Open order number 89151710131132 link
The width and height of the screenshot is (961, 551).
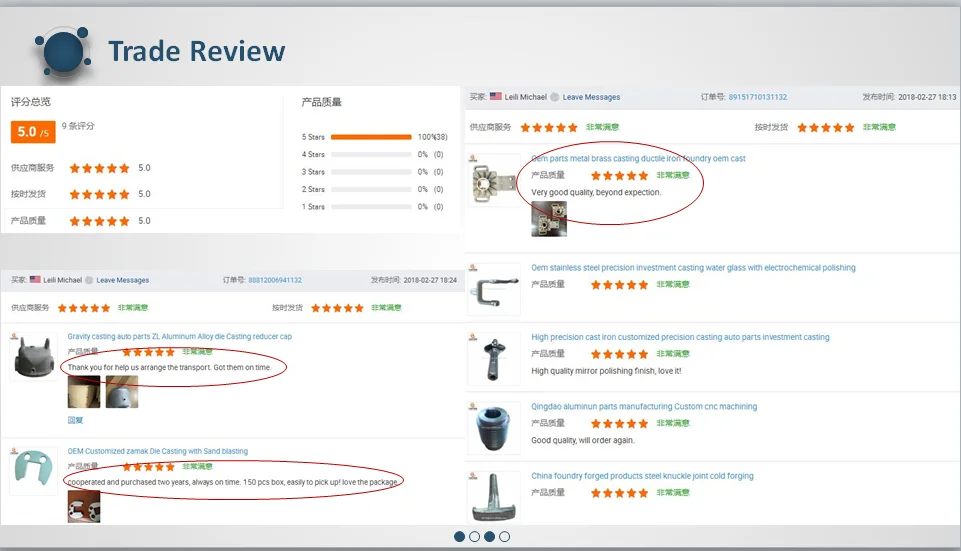point(758,97)
